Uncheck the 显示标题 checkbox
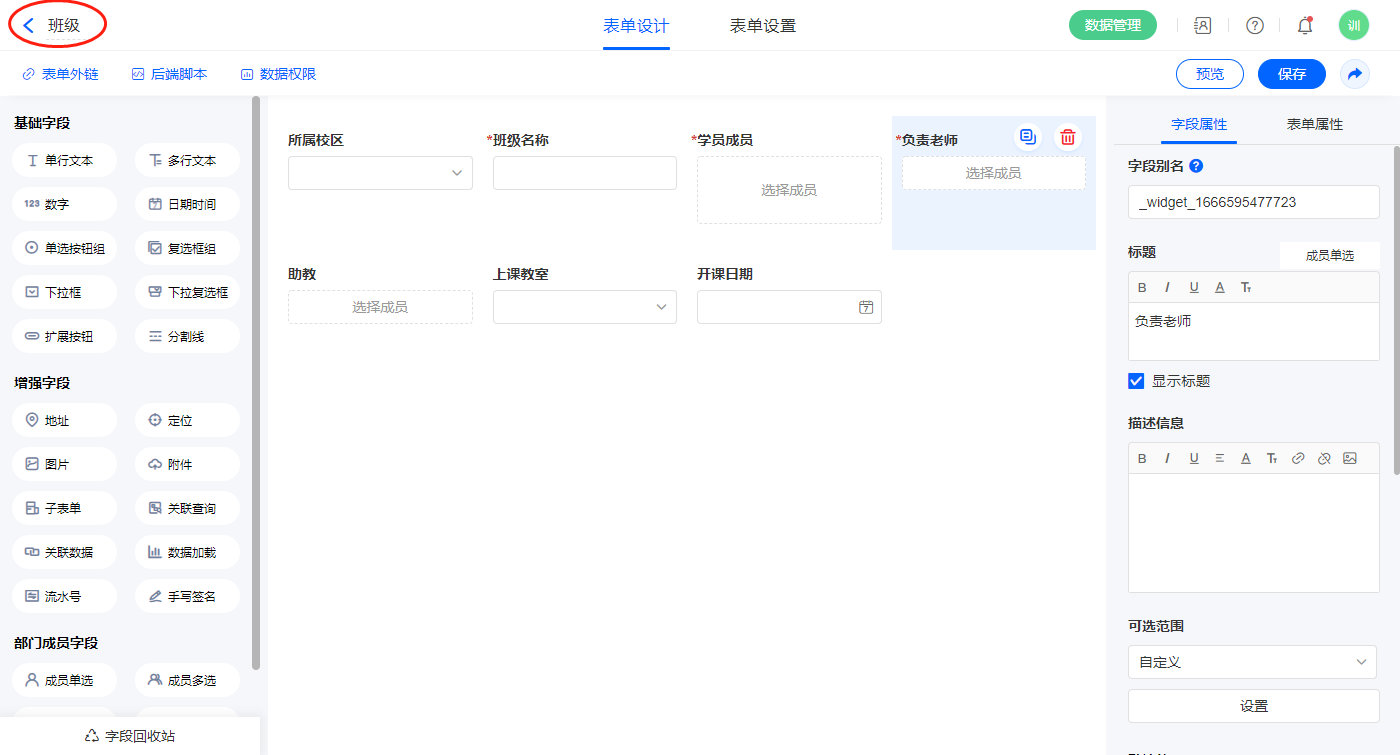This screenshot has height=755, width=1400. pyautogui.click(x=1136, y=381)
